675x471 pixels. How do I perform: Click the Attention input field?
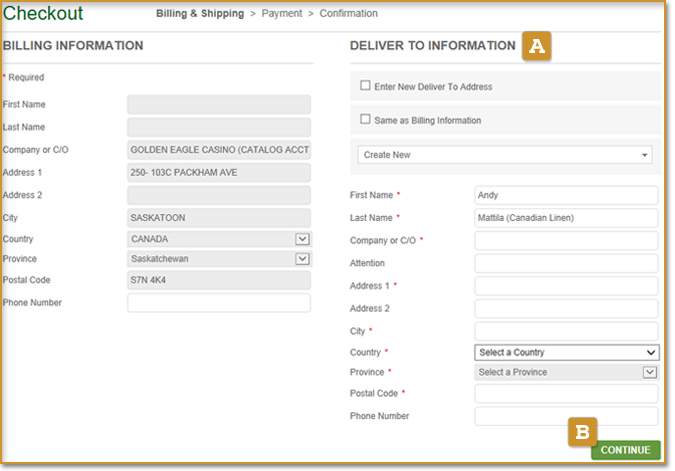tap(566, 263)
